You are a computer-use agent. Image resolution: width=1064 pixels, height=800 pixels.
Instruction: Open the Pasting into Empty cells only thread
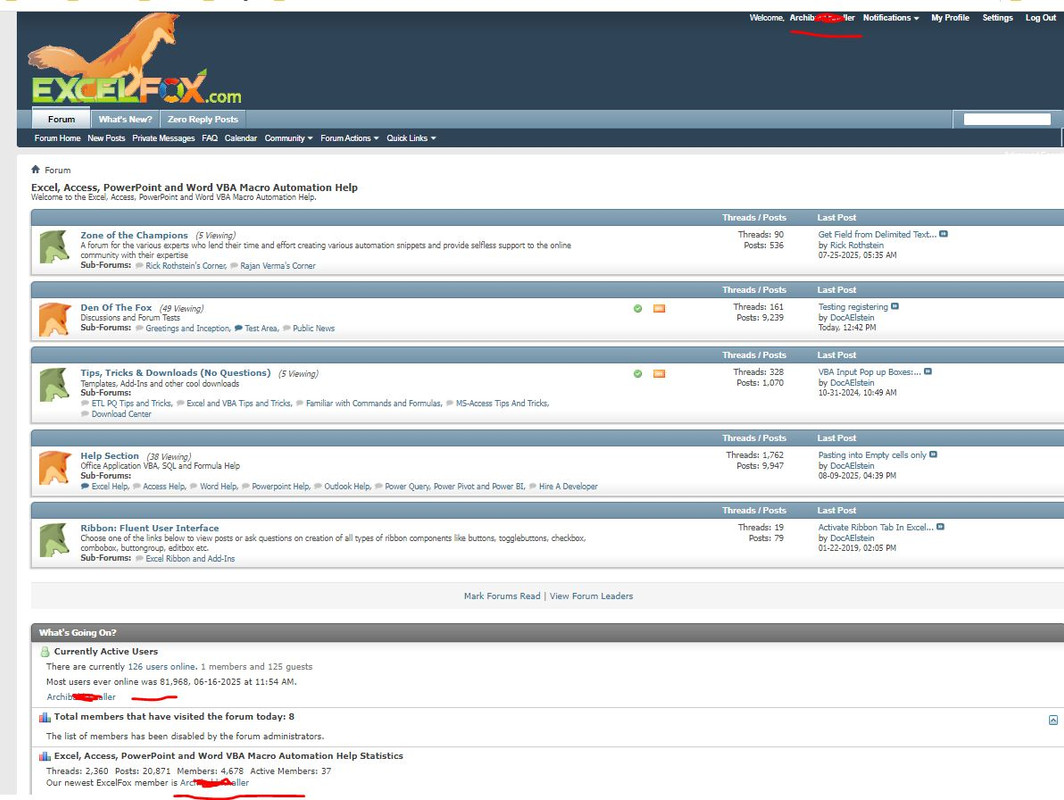[x=872, y=455]
